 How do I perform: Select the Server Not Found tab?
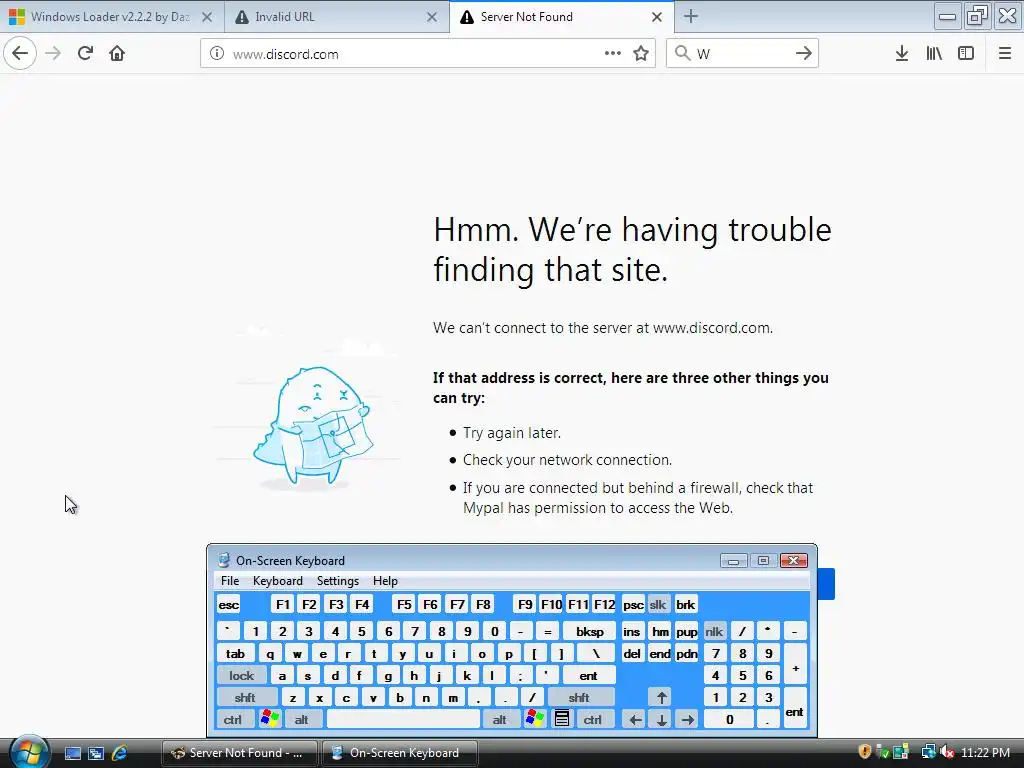pyautogui.click(x=562, y=16)
